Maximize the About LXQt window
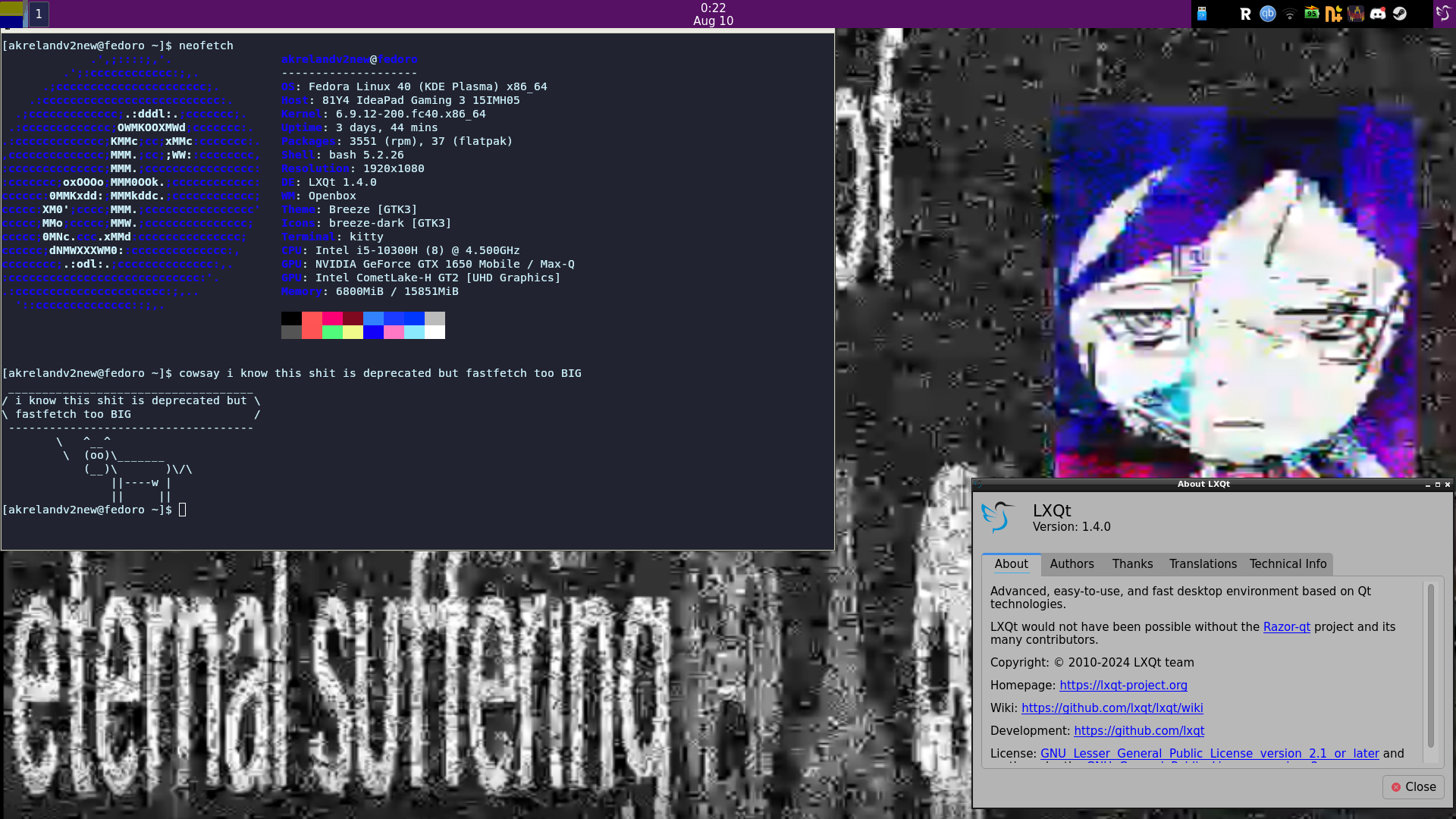The height and width of the screenshot is (819, 1456). point(1438,485)
